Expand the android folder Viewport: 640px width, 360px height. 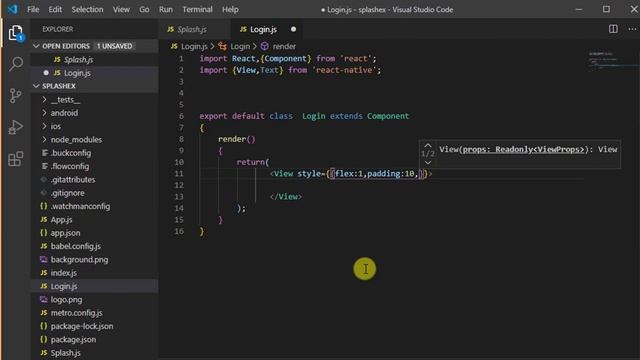[44, 113]
